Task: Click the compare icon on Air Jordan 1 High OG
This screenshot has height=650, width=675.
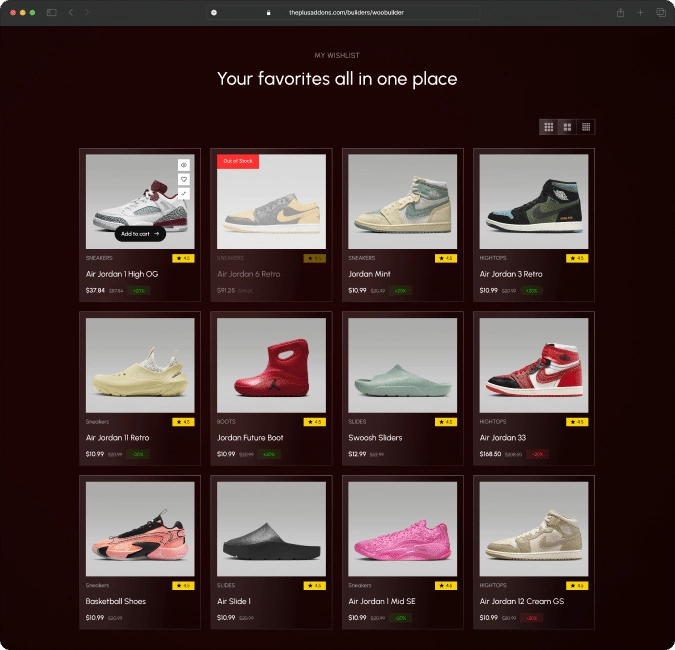Action: (184, 193)
